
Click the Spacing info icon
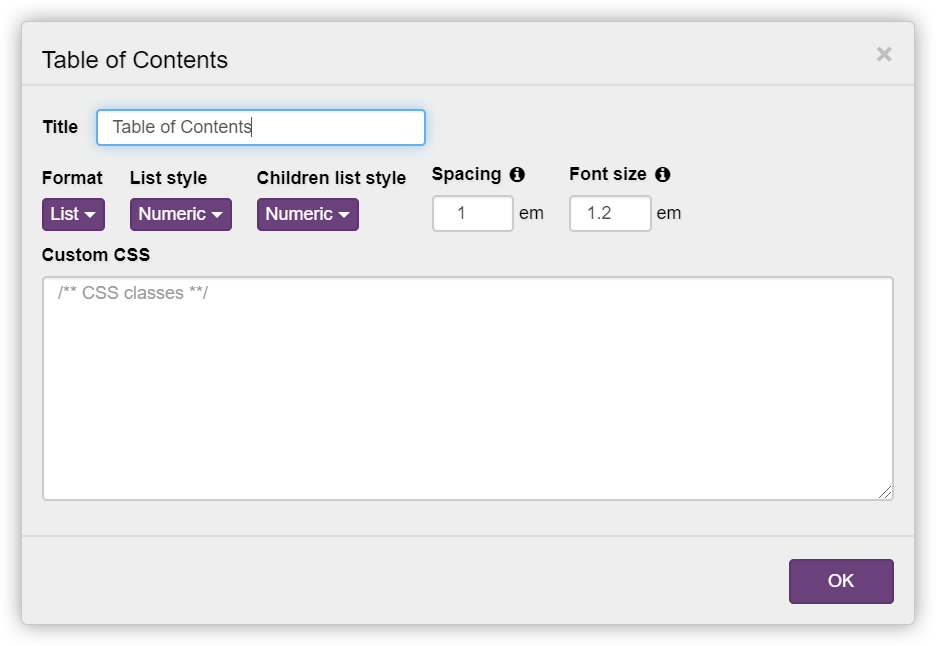(517, 174)
